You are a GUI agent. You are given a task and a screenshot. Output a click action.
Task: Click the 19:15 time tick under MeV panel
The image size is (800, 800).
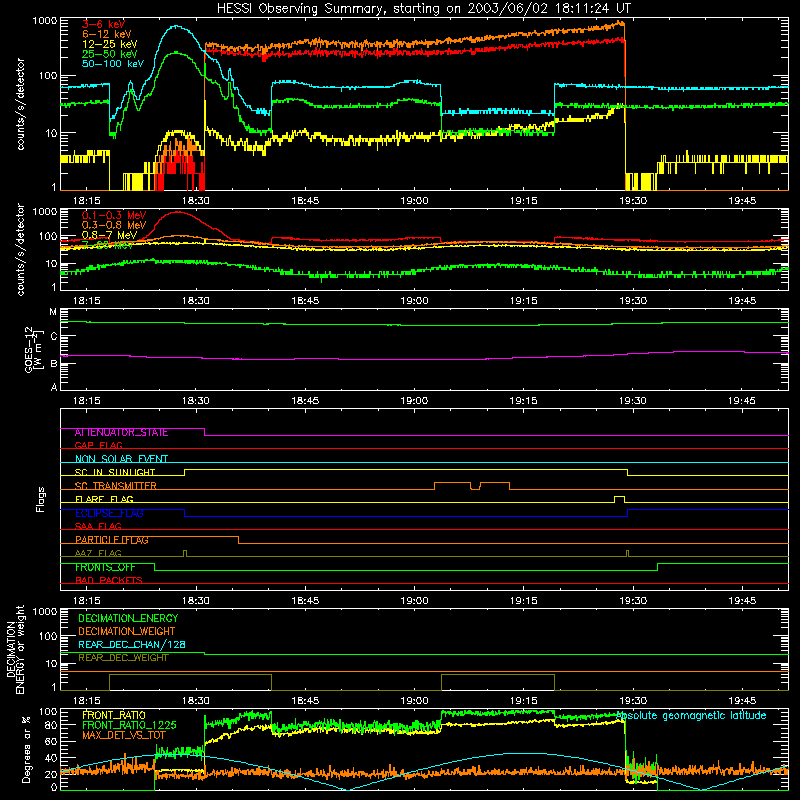523,301
